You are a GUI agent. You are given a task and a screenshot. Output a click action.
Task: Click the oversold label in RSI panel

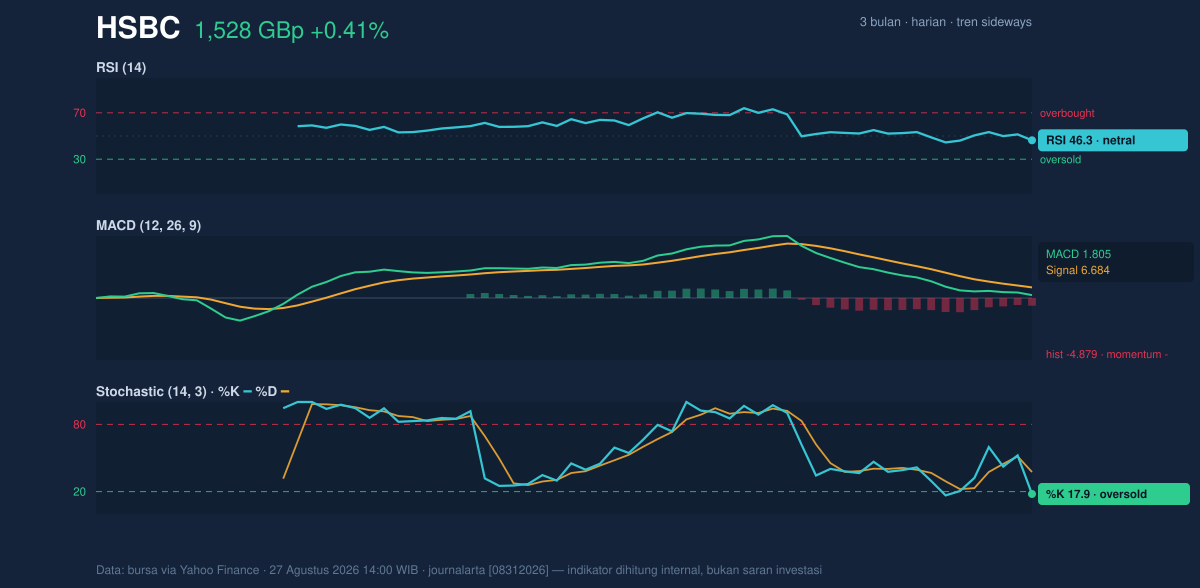click(1060, 160)
